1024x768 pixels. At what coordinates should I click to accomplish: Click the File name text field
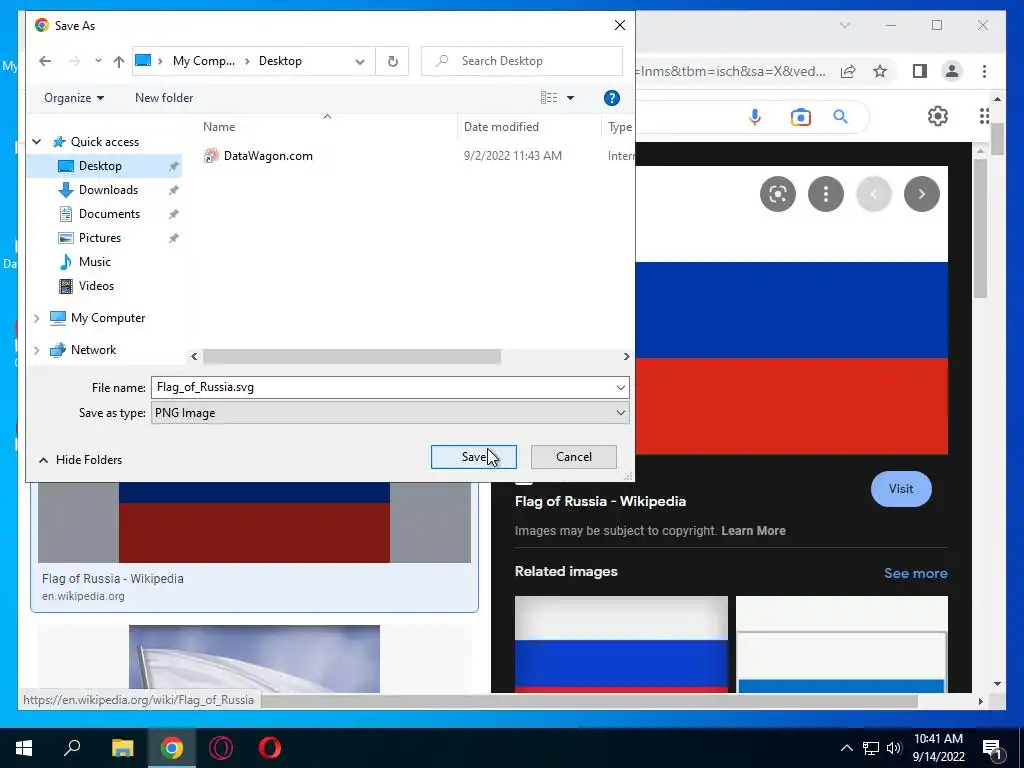coord(383,387)
